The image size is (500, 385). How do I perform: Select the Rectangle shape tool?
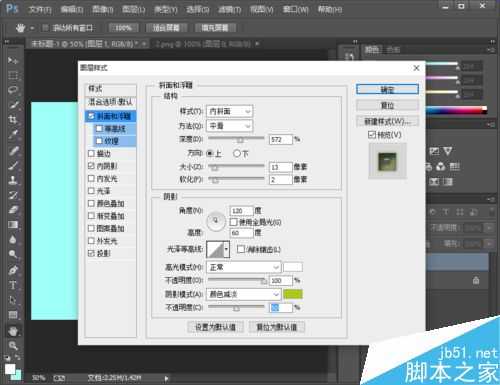coord(13,315)
